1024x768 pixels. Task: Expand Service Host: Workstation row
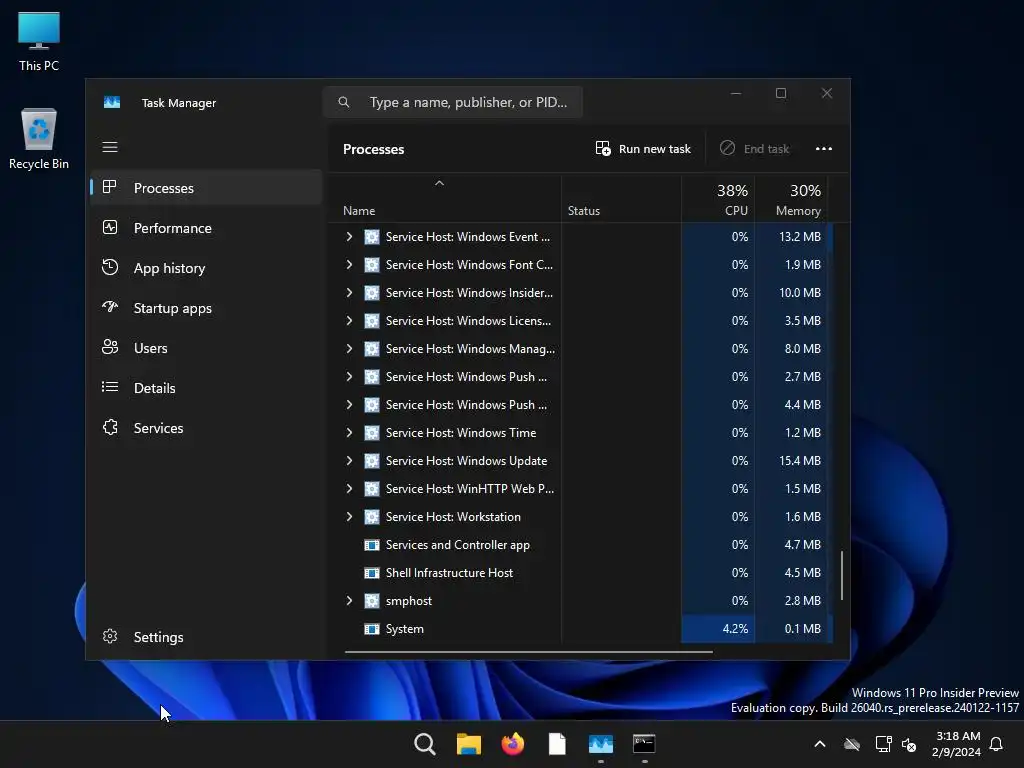[349, 517]
